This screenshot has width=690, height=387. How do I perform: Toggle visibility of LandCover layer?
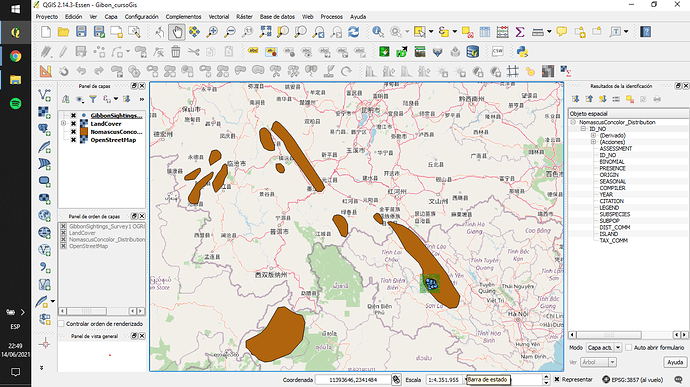73,124
